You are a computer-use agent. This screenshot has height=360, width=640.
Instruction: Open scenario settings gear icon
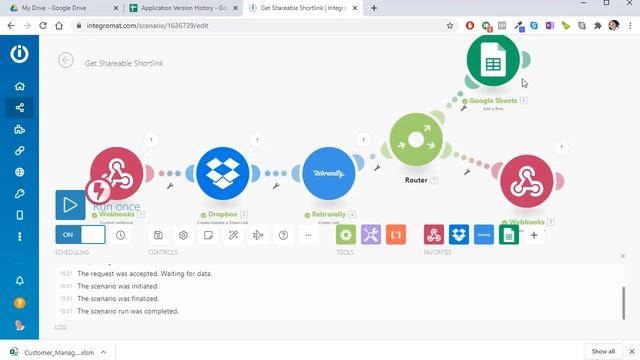coord(183,235)
